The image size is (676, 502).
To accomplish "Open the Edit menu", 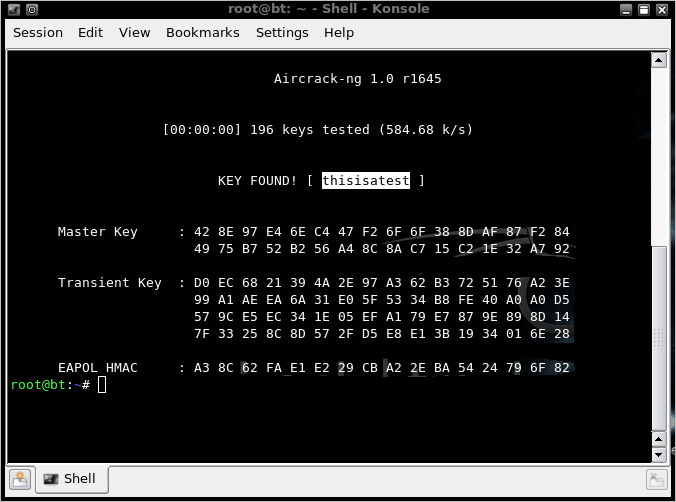I will 90,33.
